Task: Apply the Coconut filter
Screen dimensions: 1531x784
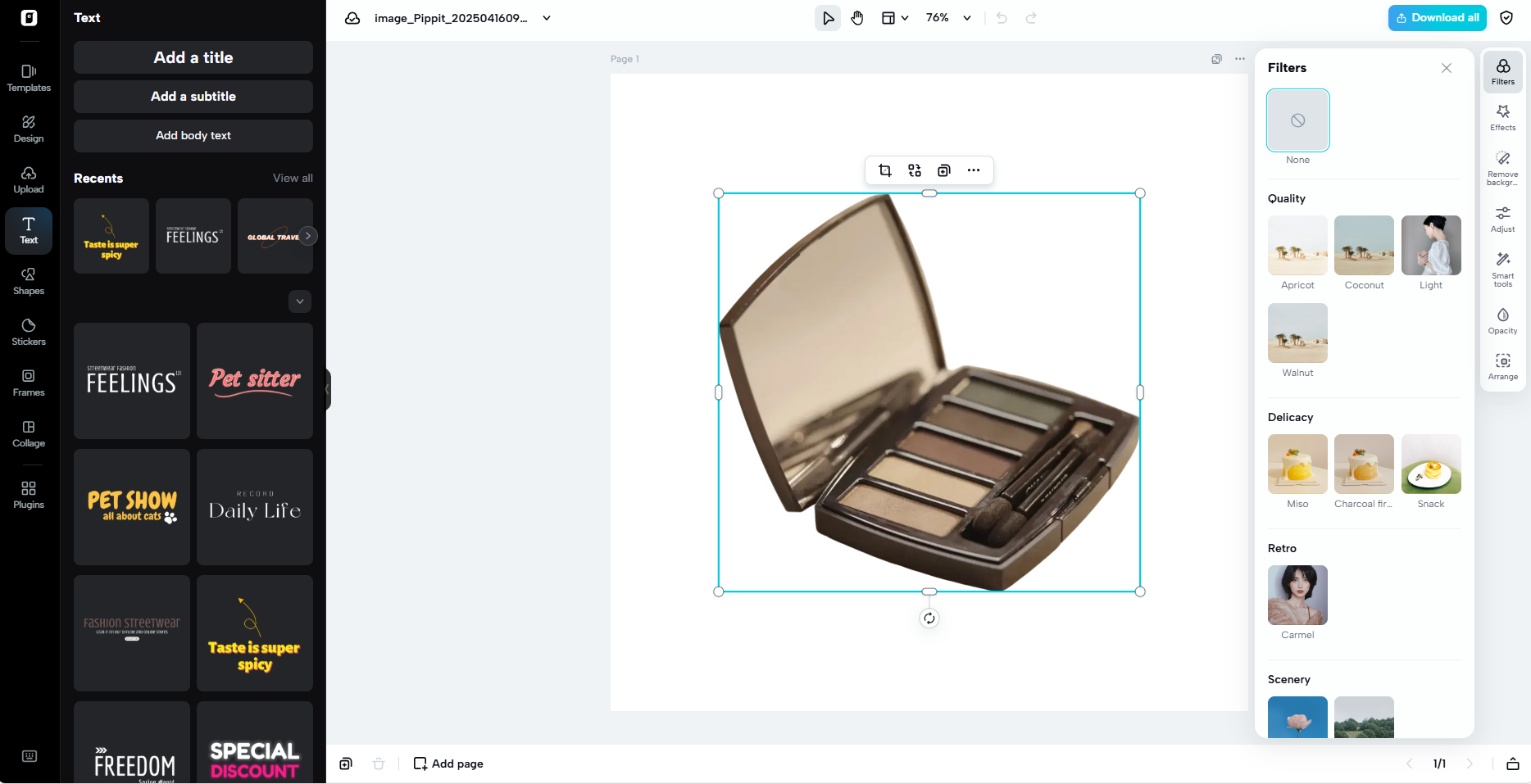Action: (x=1365, y=245)
